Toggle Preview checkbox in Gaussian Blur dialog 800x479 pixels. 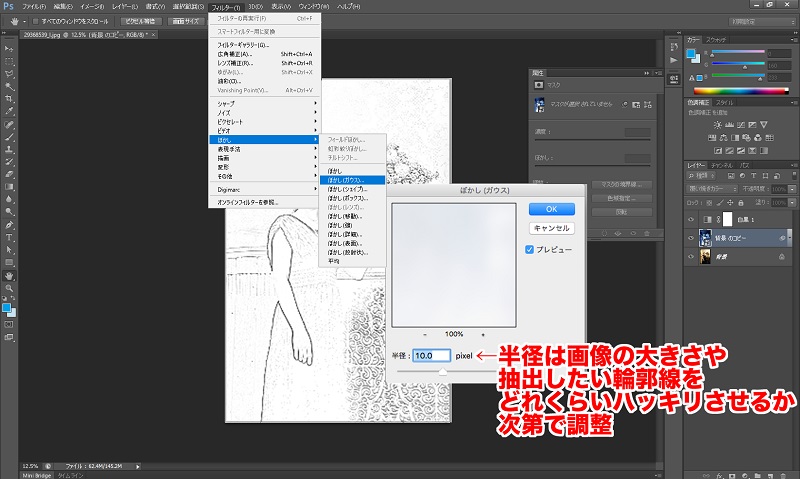tap(530, 249)
